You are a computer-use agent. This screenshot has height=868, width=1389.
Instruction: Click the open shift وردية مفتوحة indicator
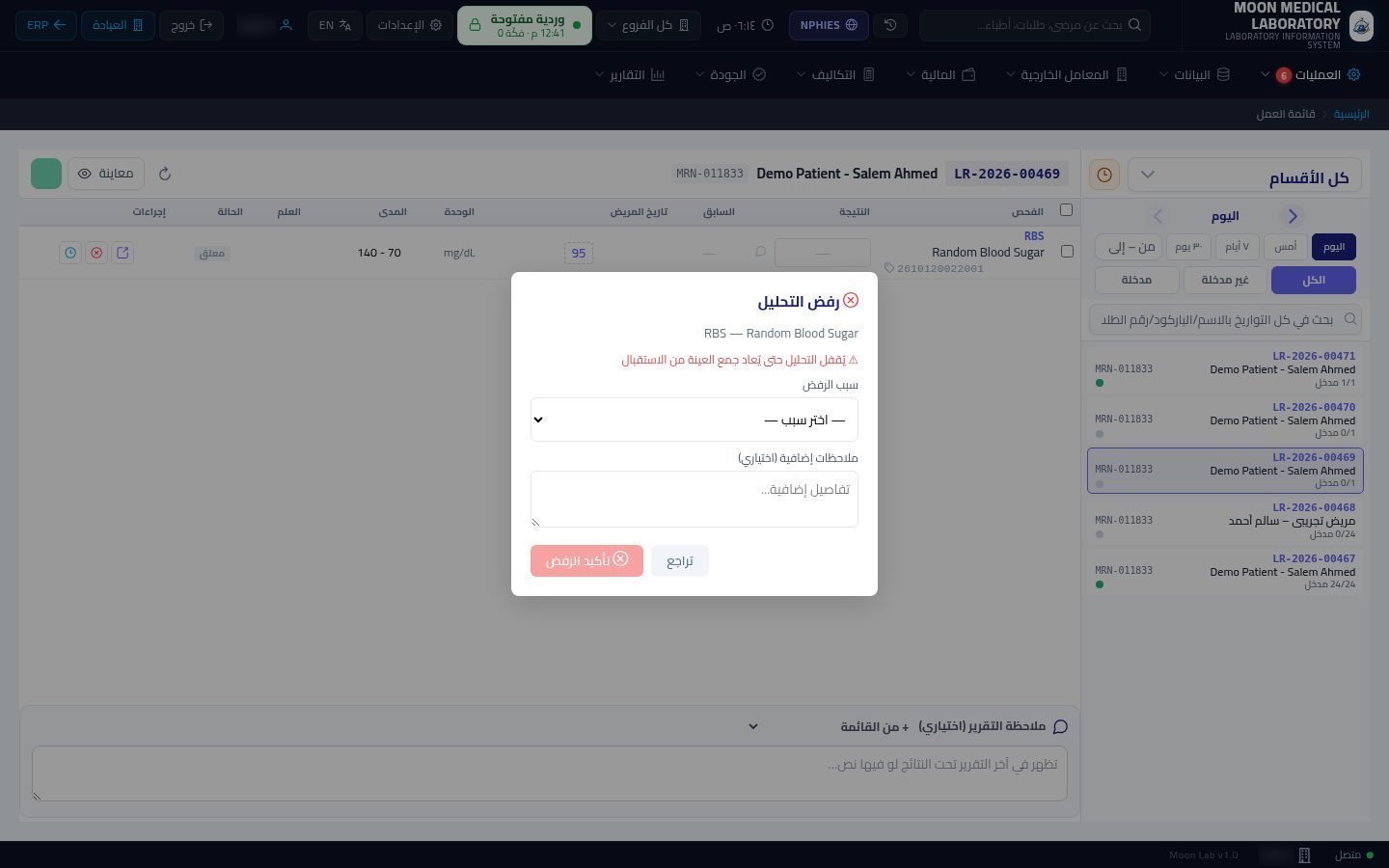point(524,25)
